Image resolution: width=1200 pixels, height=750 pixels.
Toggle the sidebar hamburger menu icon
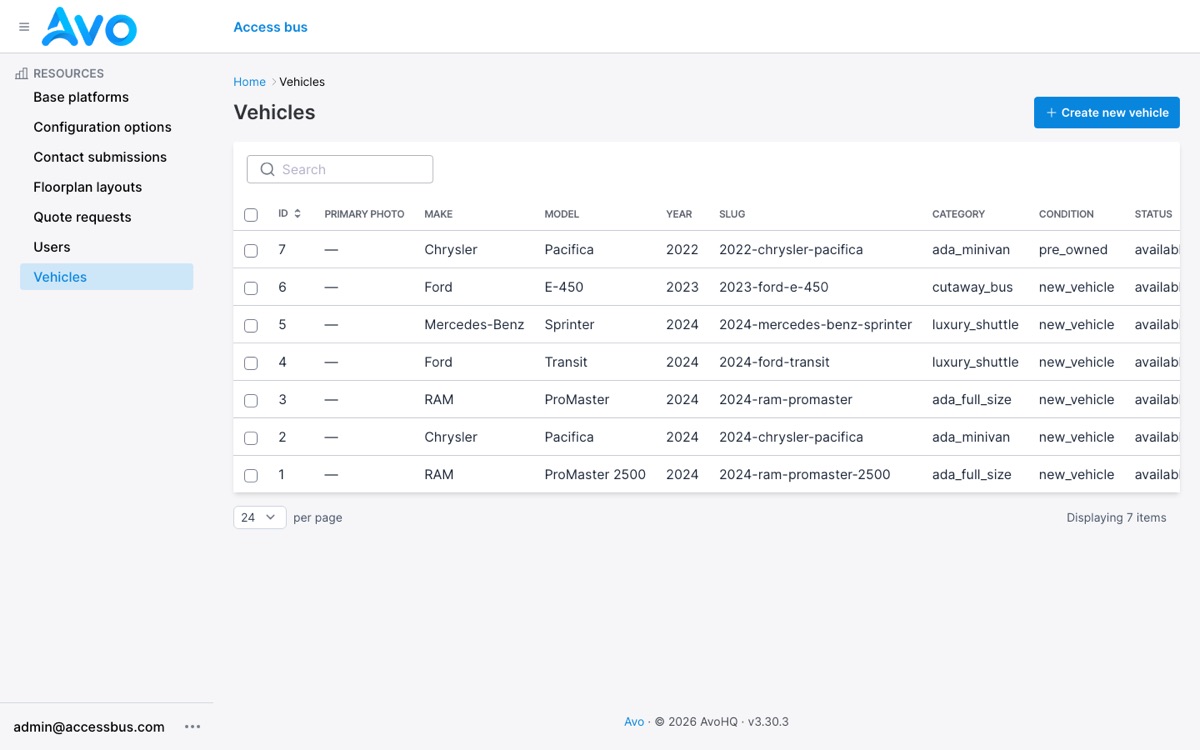pyautogui.click(x=24, y=27)
